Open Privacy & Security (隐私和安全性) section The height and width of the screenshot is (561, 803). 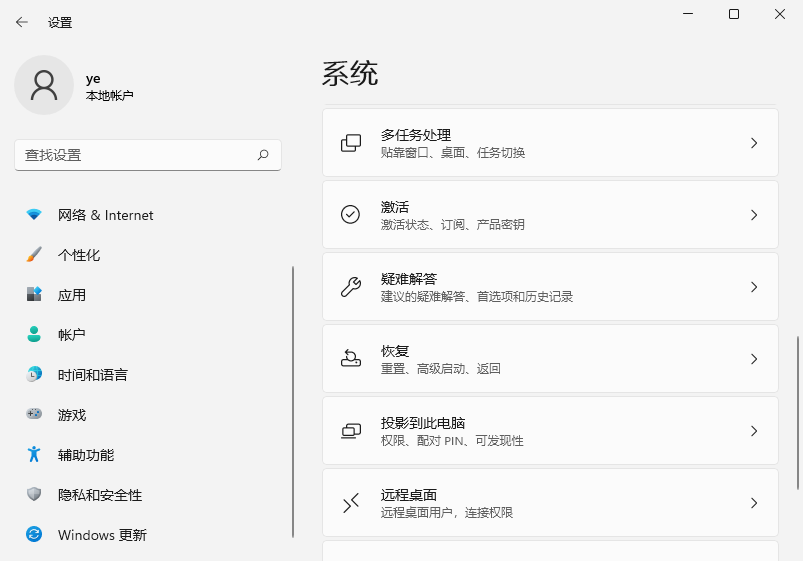tap(99, 495)
